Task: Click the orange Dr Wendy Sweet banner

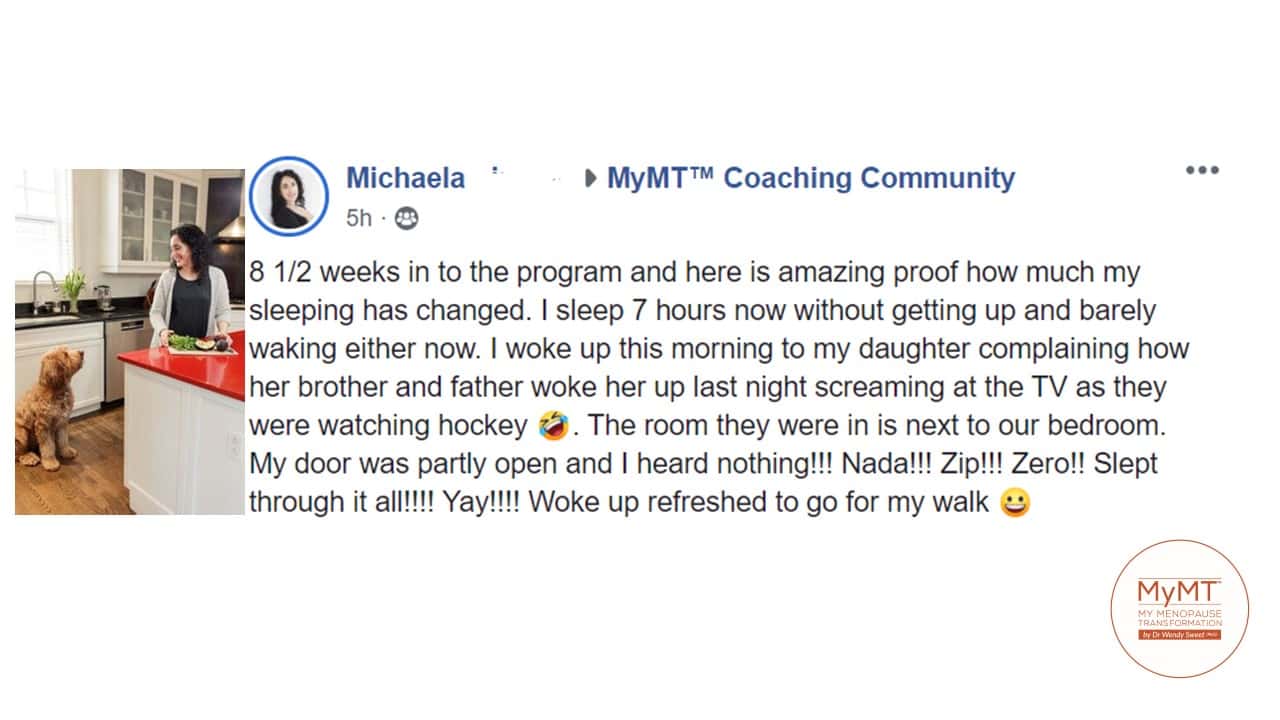Action: pyautogui.click(x=1180, y=635)
